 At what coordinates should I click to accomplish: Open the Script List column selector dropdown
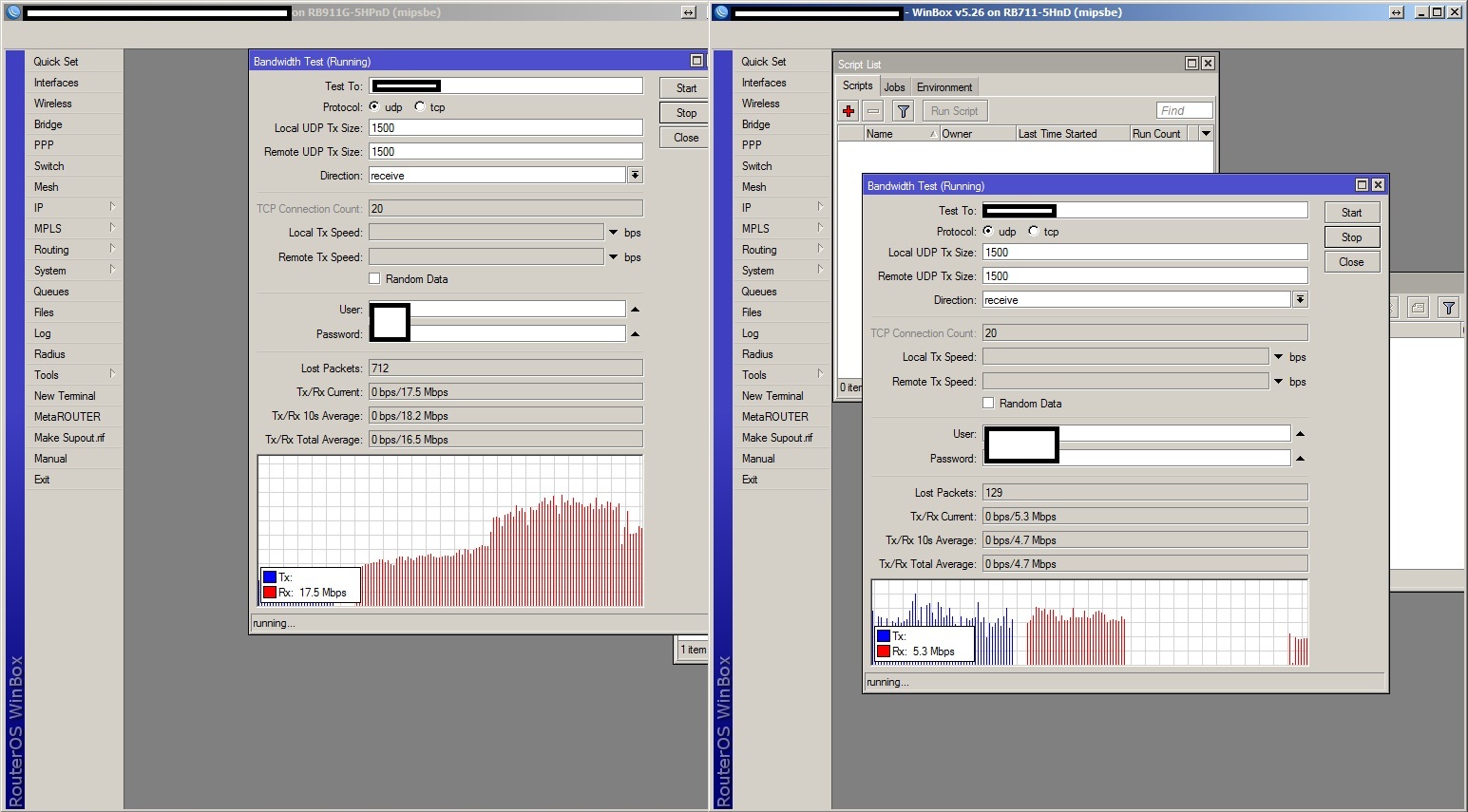1206,134
